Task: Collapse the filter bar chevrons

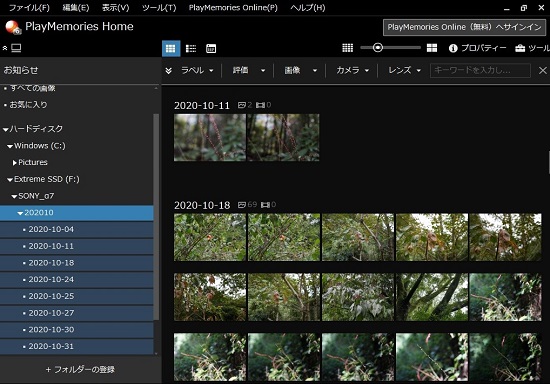Action: point(169,70)
